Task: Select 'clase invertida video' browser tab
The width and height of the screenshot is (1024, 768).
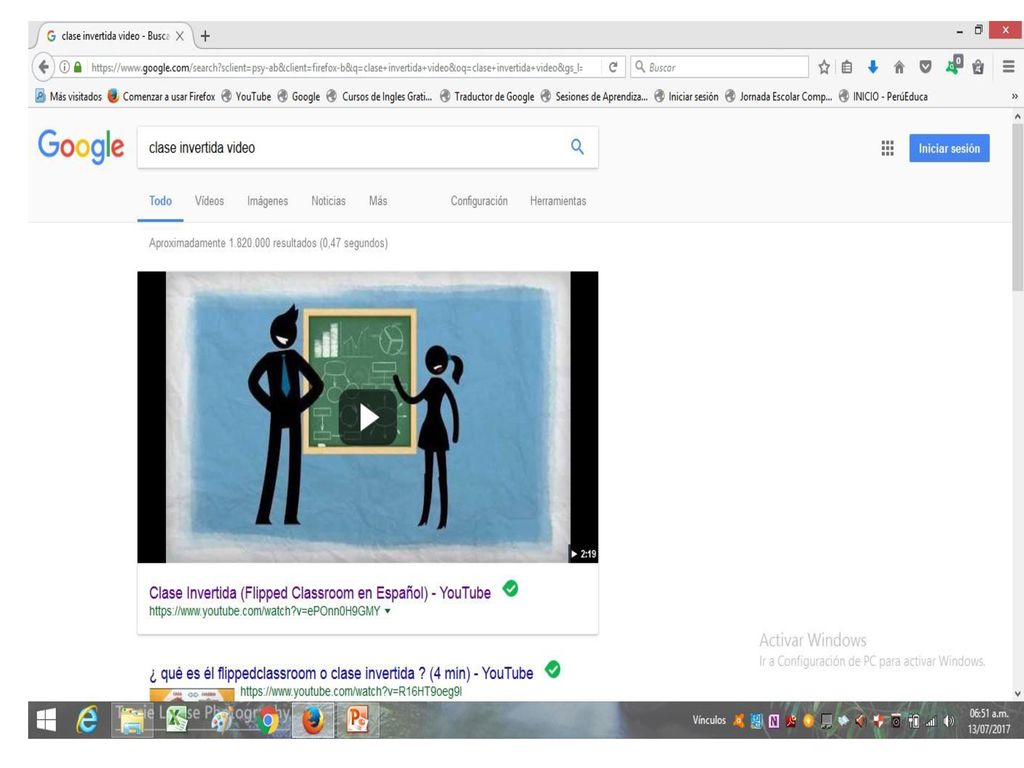Action: (x=111, y=36)
